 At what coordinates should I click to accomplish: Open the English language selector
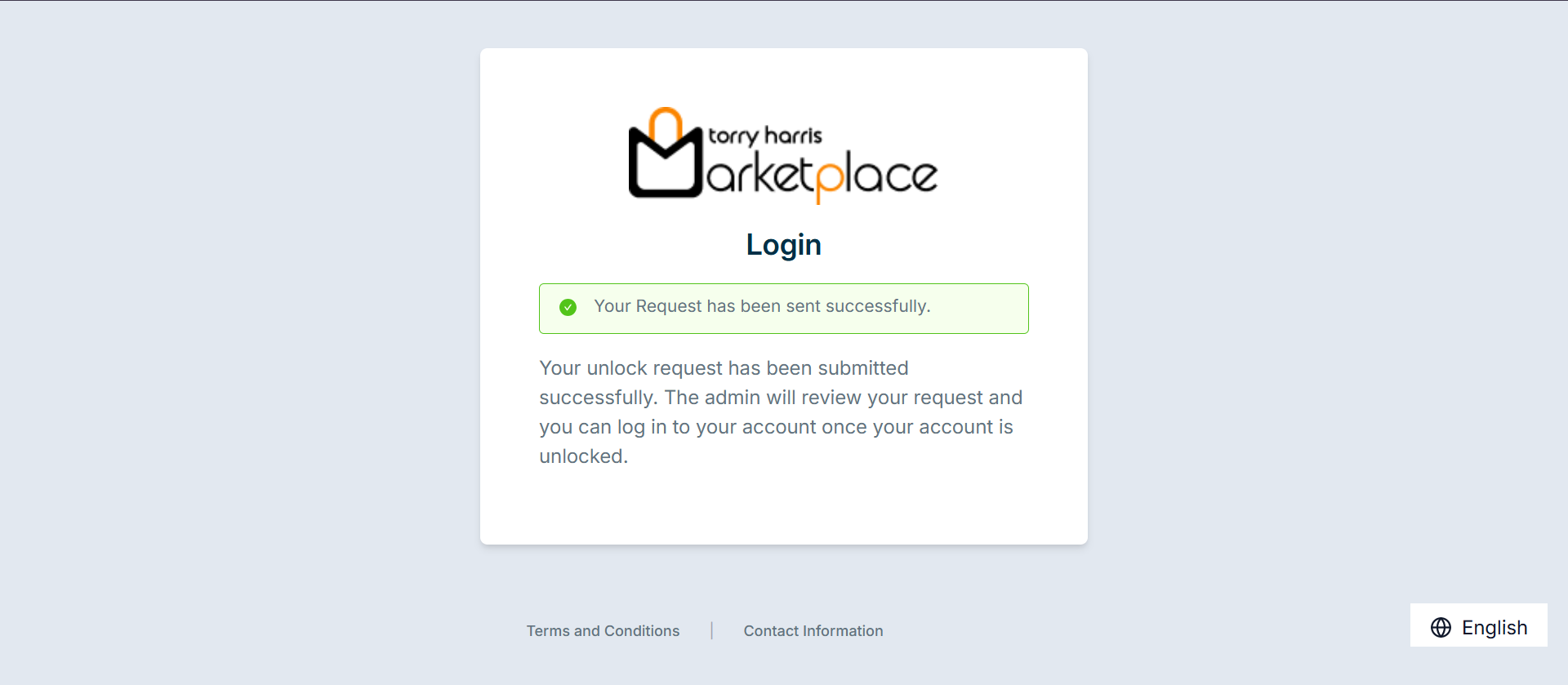(1478, 625)
